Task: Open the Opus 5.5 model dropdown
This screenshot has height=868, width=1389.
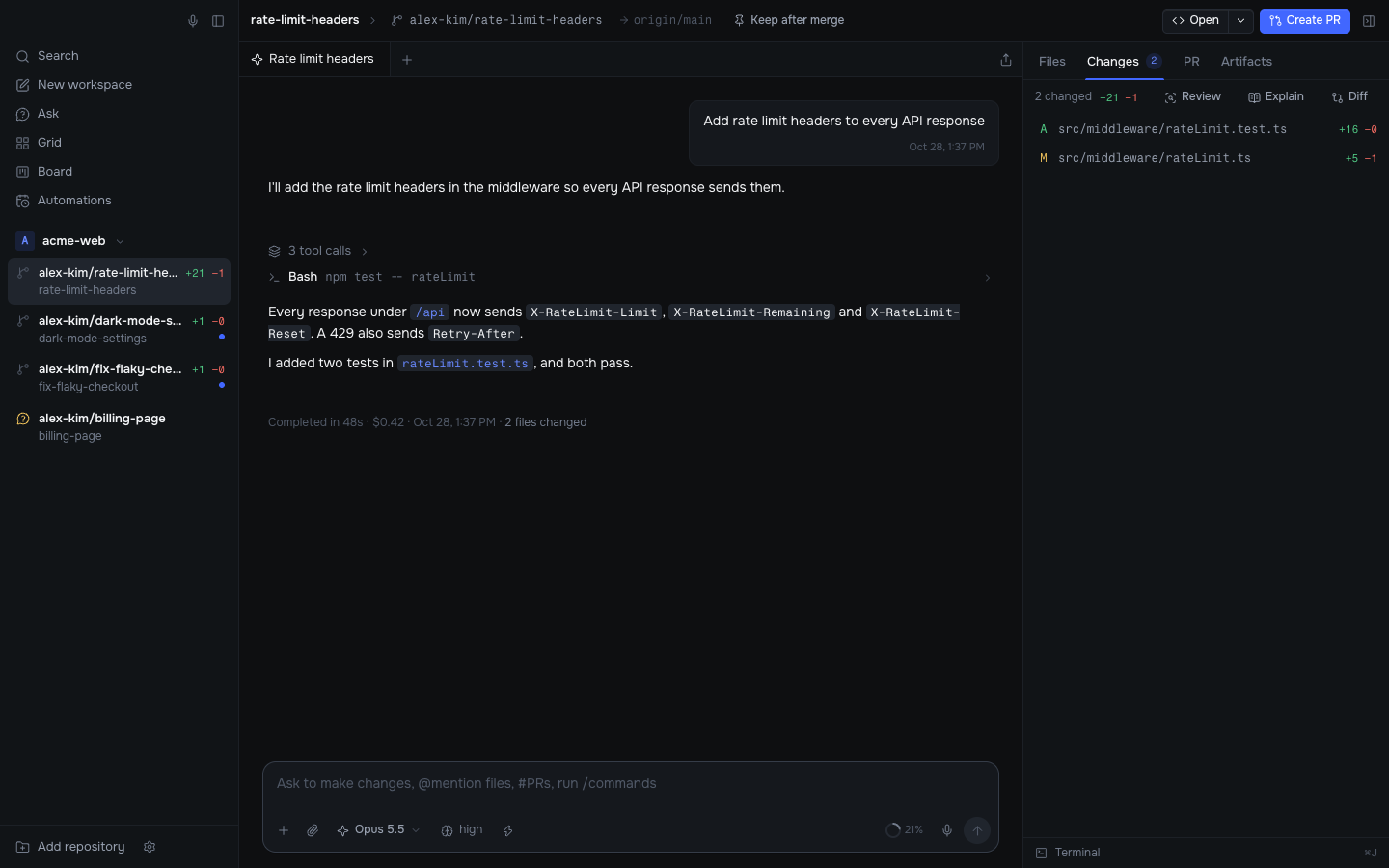Action: [378, 830]
